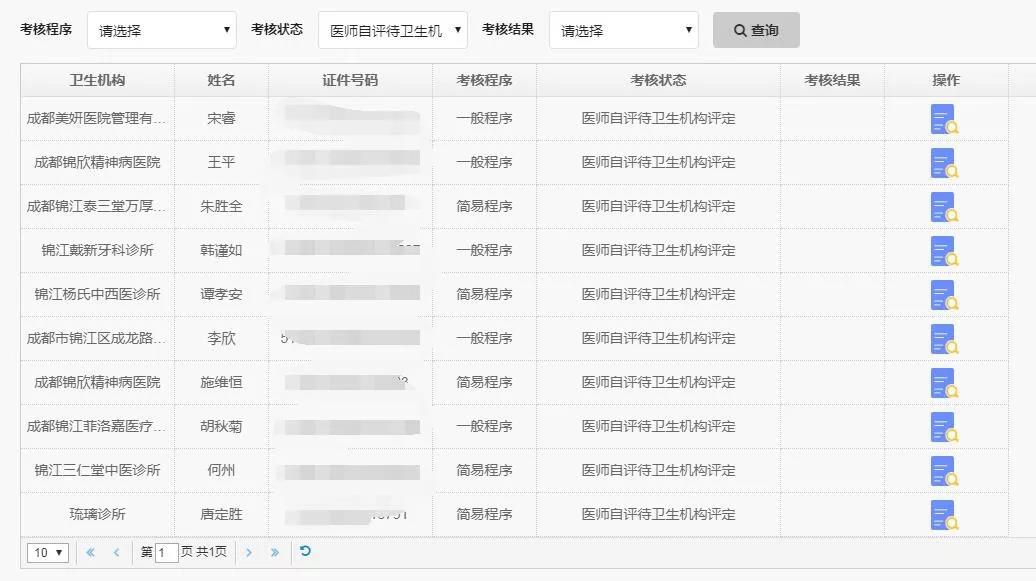Open 谭孝安's assessment details

[944, 295]
